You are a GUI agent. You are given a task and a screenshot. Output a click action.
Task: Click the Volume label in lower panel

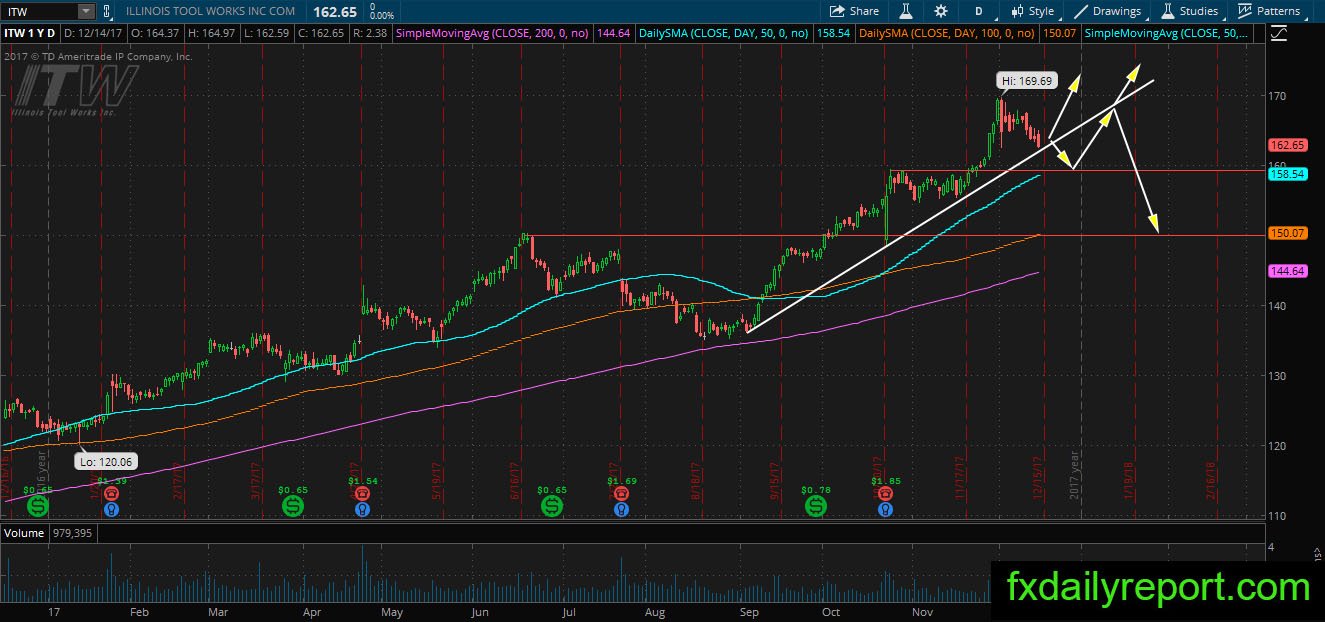[x=24, y=533]
